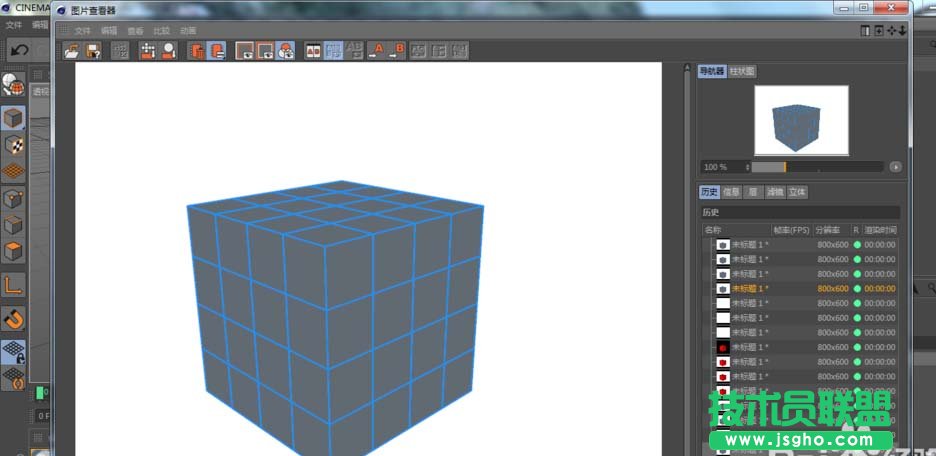Select the axis L-shaped tool icon
Image resolution: width=936 pixels, height=456 pixels.
[x=14, y=284]
